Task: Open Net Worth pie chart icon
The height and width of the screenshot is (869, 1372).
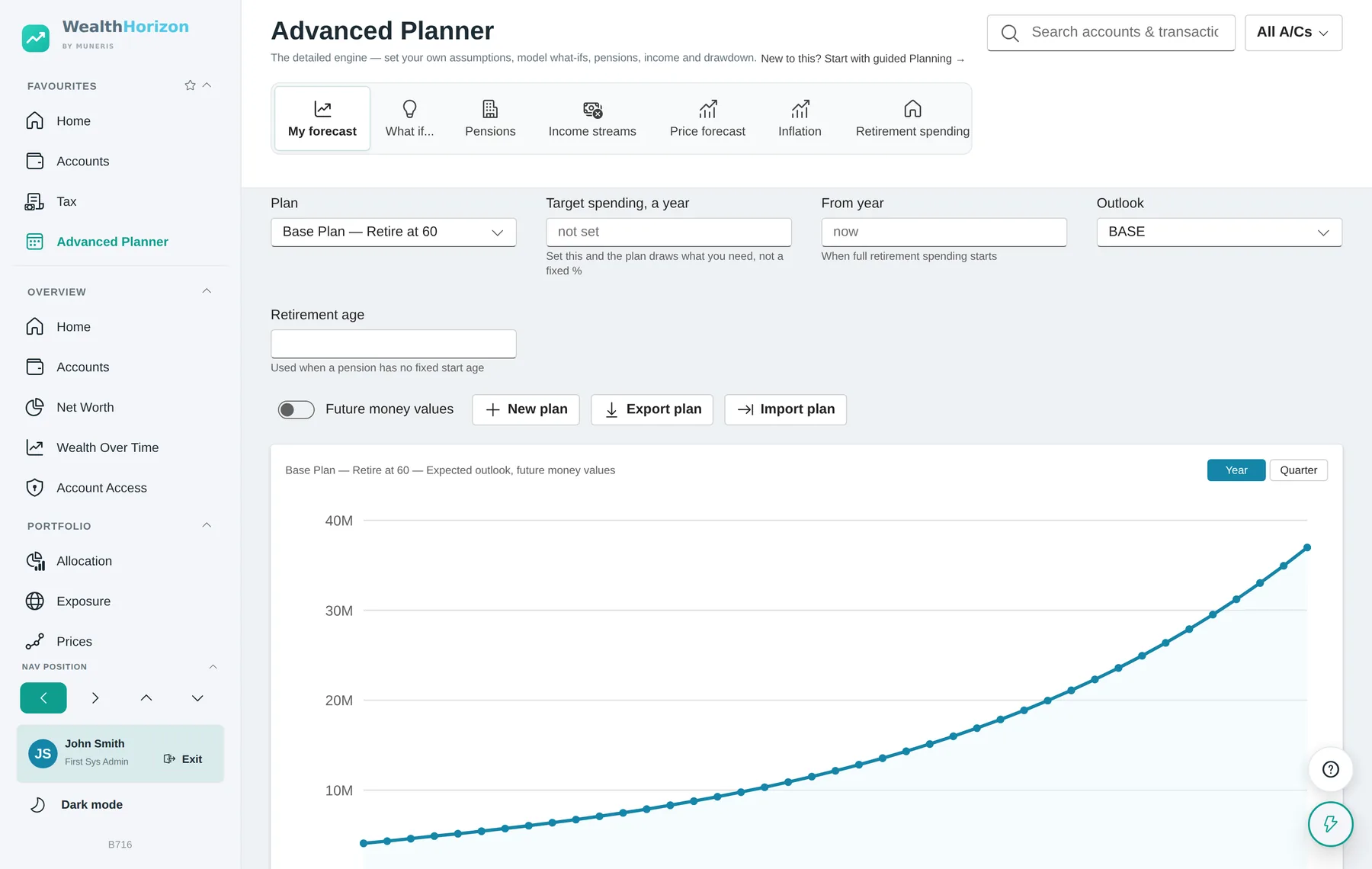Action: point(34,408)
